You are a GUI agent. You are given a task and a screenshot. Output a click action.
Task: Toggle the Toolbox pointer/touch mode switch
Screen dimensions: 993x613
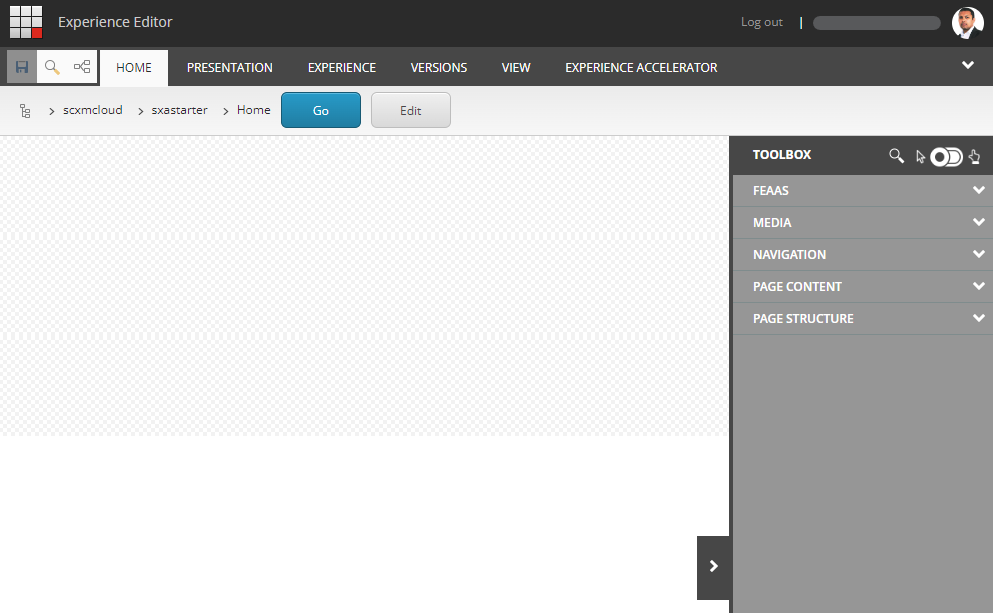947,156
